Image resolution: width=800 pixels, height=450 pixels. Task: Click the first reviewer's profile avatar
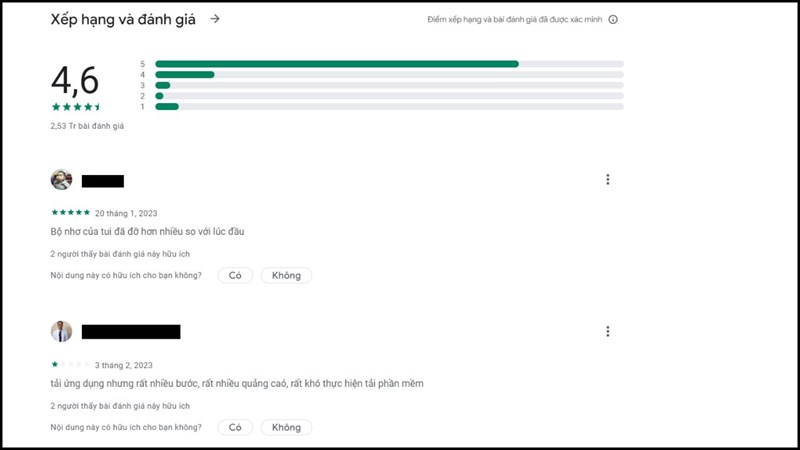(x=61, y=180)
